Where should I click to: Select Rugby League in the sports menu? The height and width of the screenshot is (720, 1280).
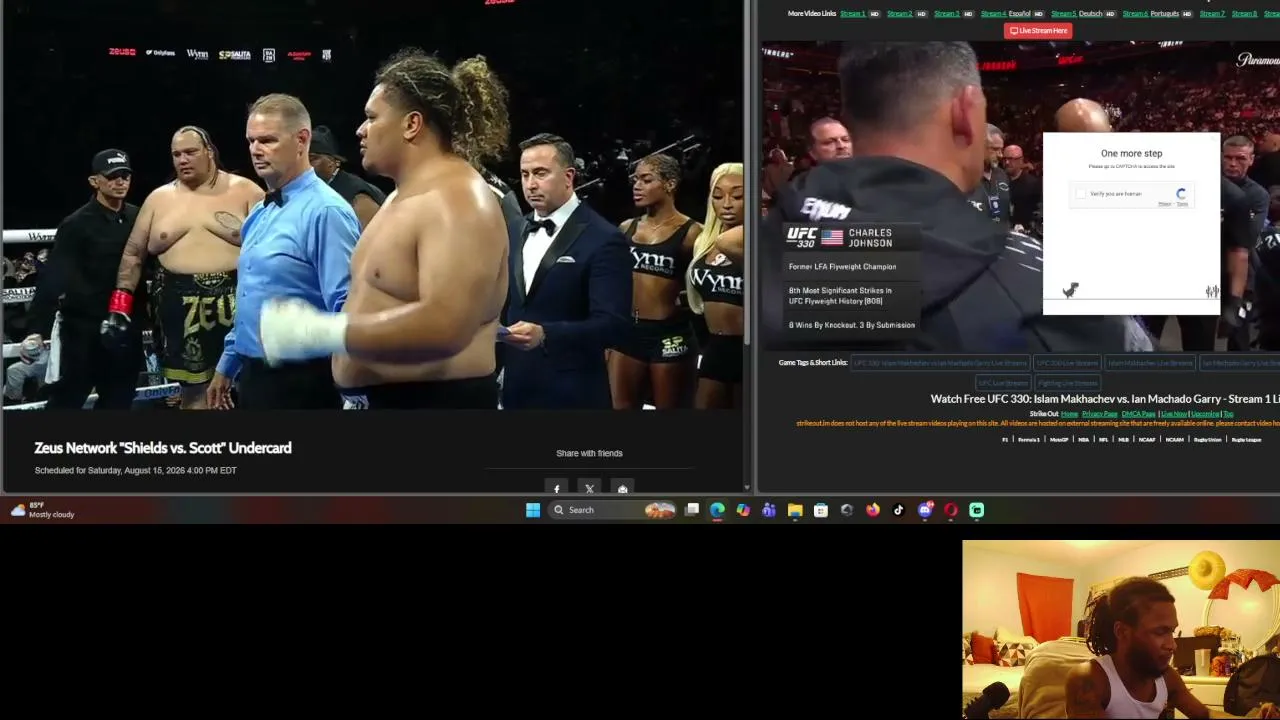tap(1246, 440)
